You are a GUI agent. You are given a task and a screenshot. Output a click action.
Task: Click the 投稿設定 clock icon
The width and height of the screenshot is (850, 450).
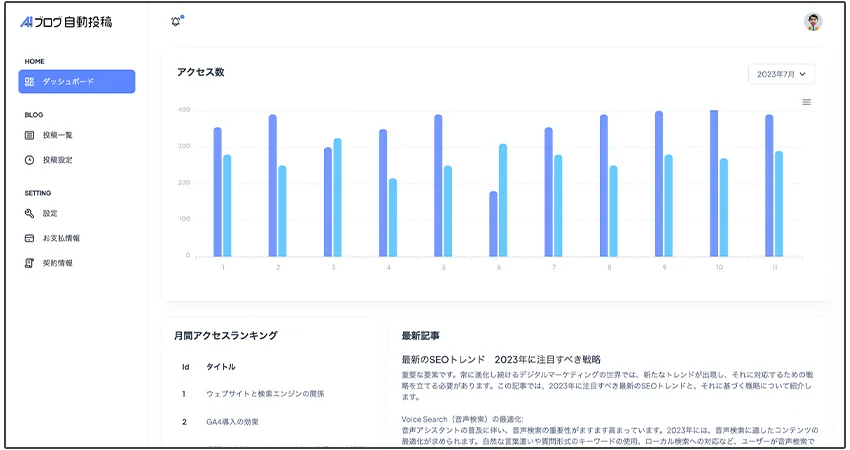(x=30, y=160)
